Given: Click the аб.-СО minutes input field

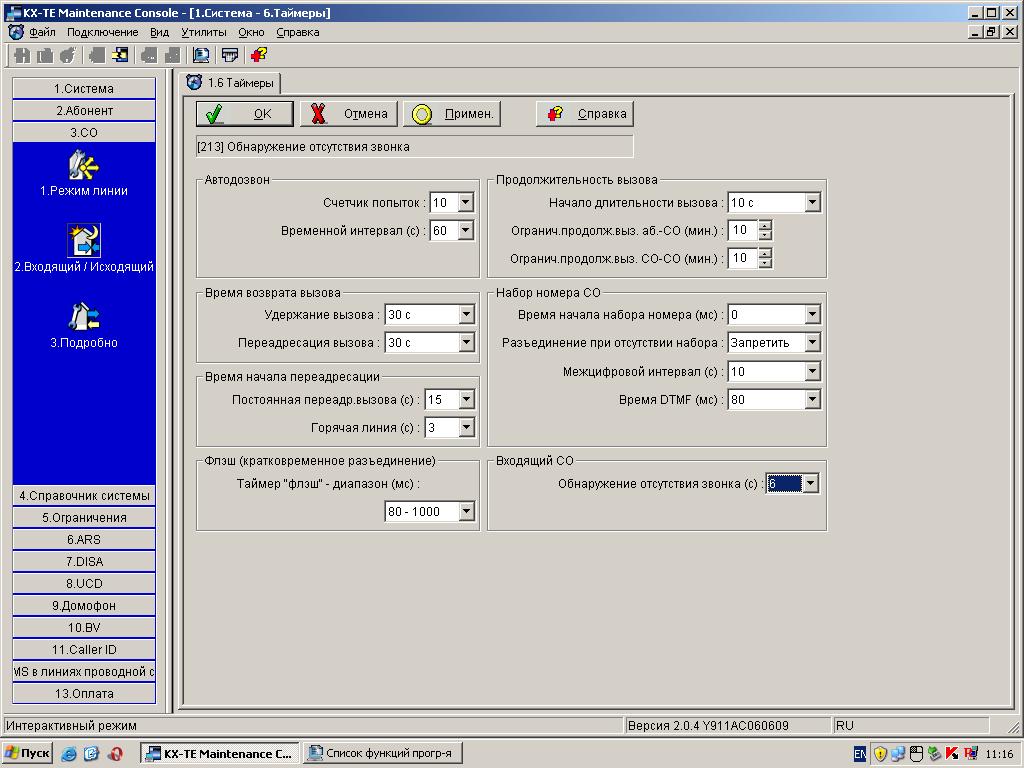Looking at the screenshot, I should tap(743, 231).
